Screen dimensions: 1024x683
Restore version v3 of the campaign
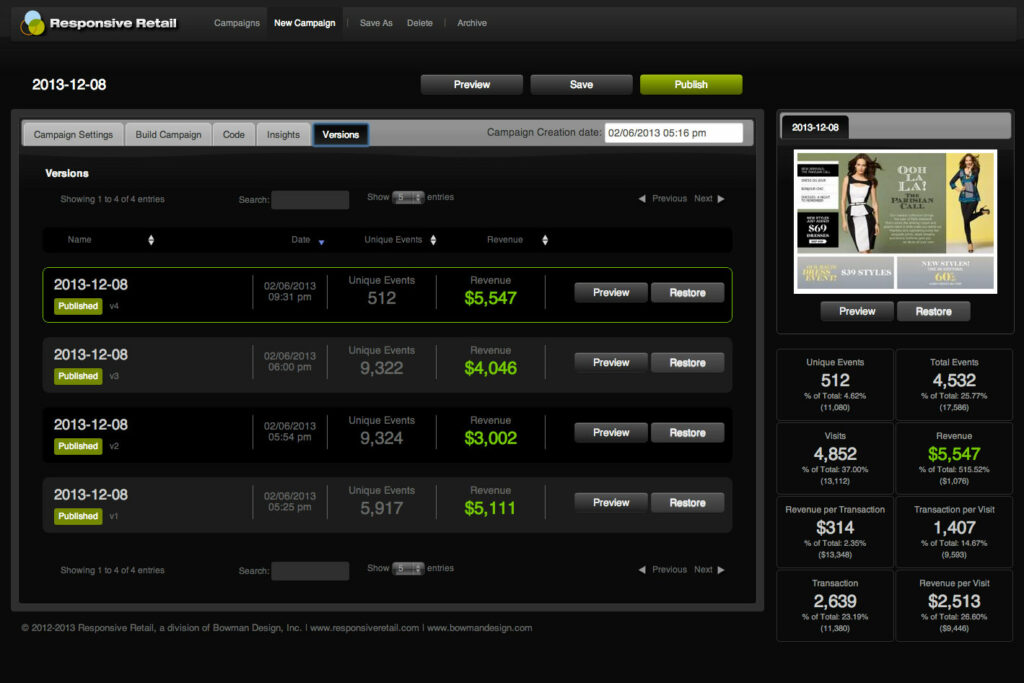pos(688,362)
